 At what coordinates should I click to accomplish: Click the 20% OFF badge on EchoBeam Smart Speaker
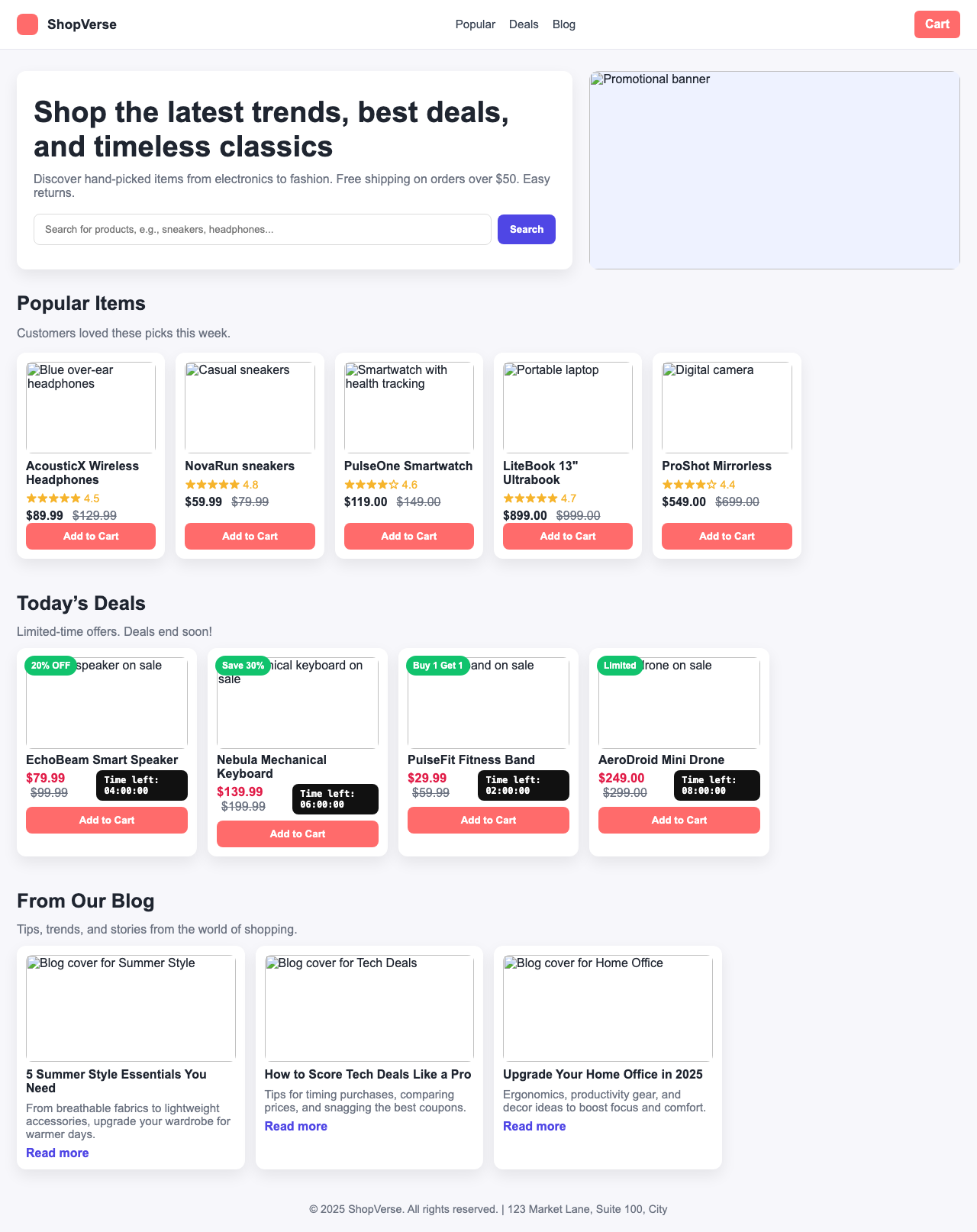pos(50,666)
